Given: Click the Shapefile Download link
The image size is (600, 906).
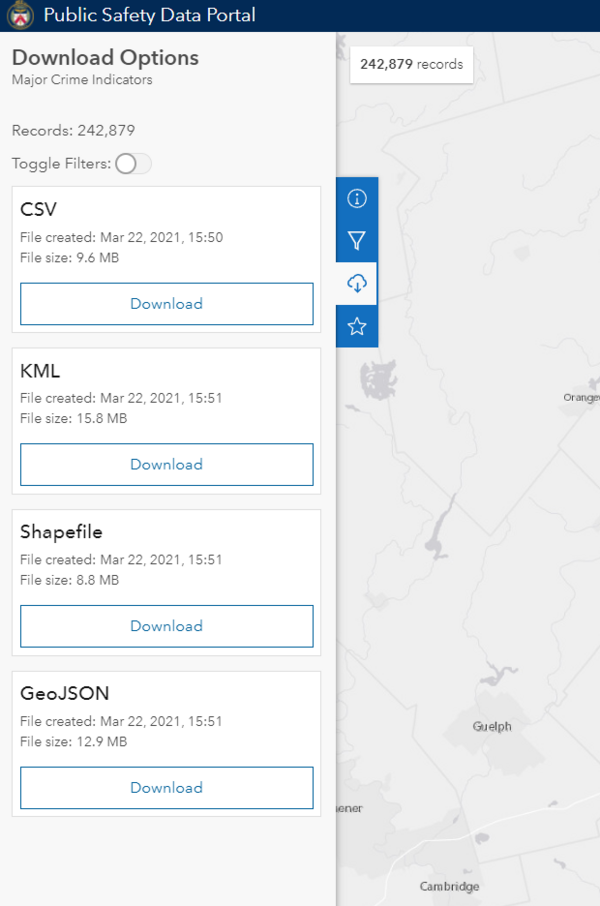Looking at the screenshot, I should [166, 626].
